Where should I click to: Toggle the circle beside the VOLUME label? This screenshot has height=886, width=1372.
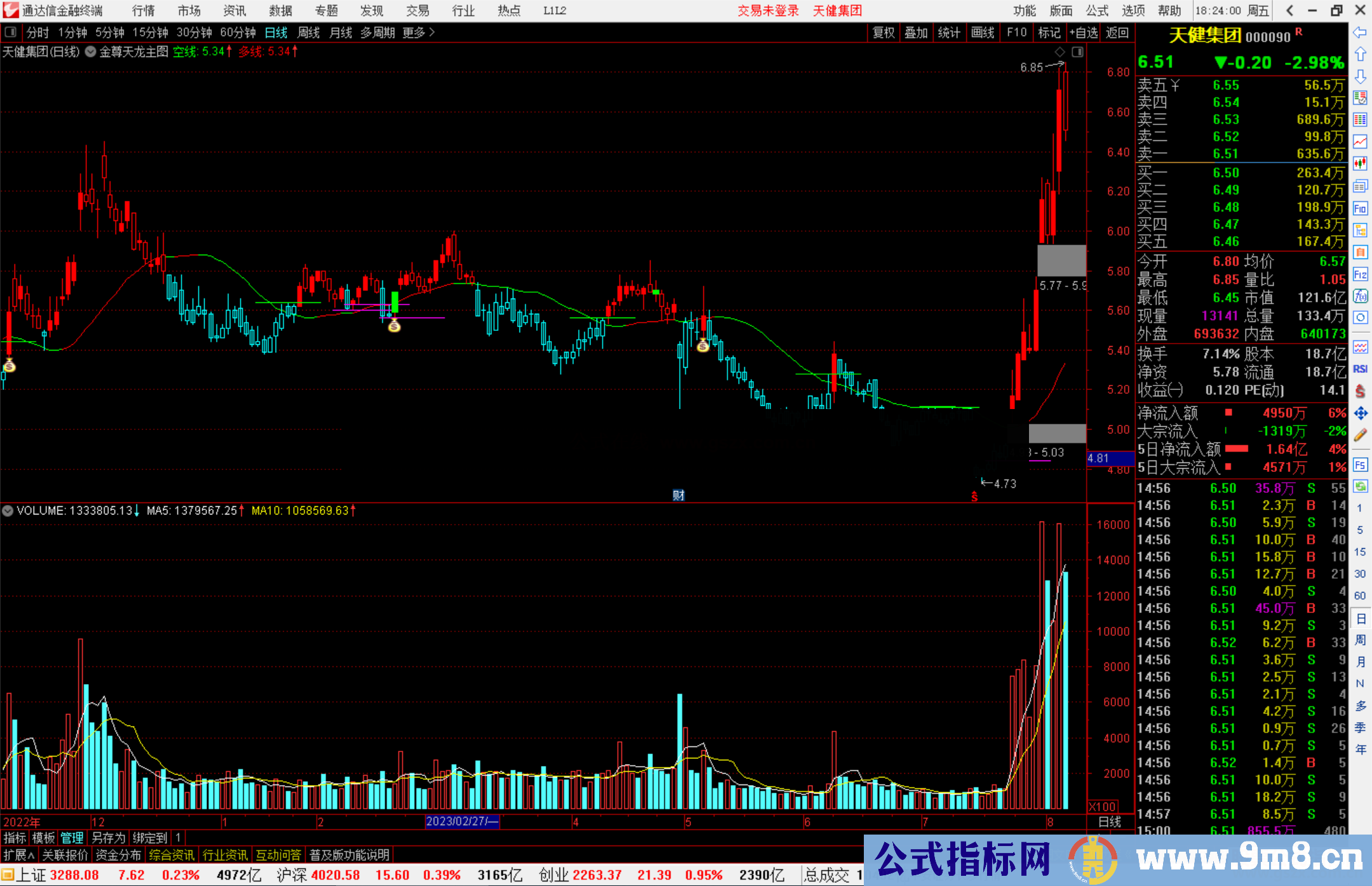pyautogui.click(x=8, y=511)
